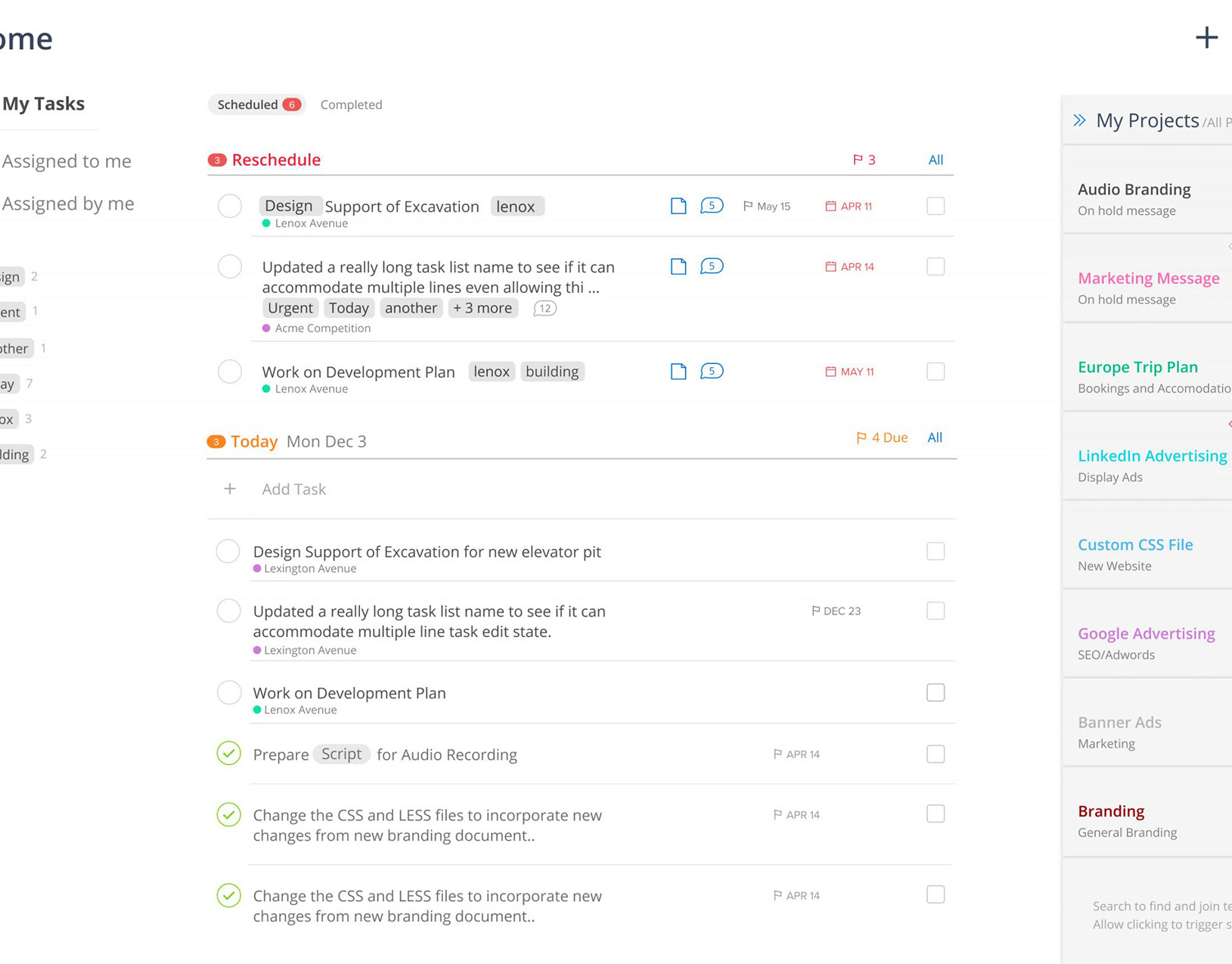Tick the checkbox on the DEC 23 task row
Viewport: 1232px width, 964px height.
pos(936,611)
